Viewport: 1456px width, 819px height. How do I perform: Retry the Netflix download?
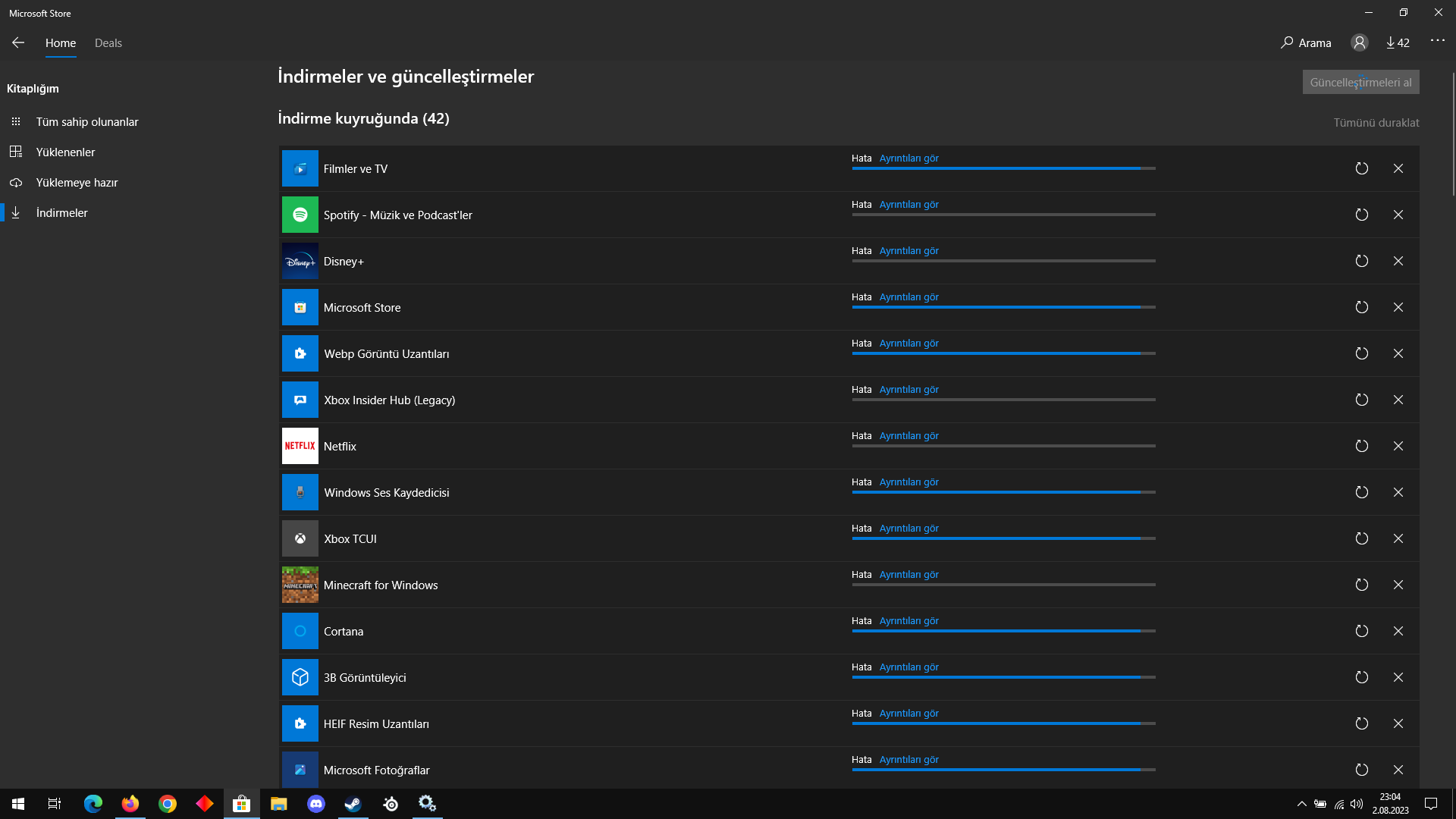click(1361, 446)
